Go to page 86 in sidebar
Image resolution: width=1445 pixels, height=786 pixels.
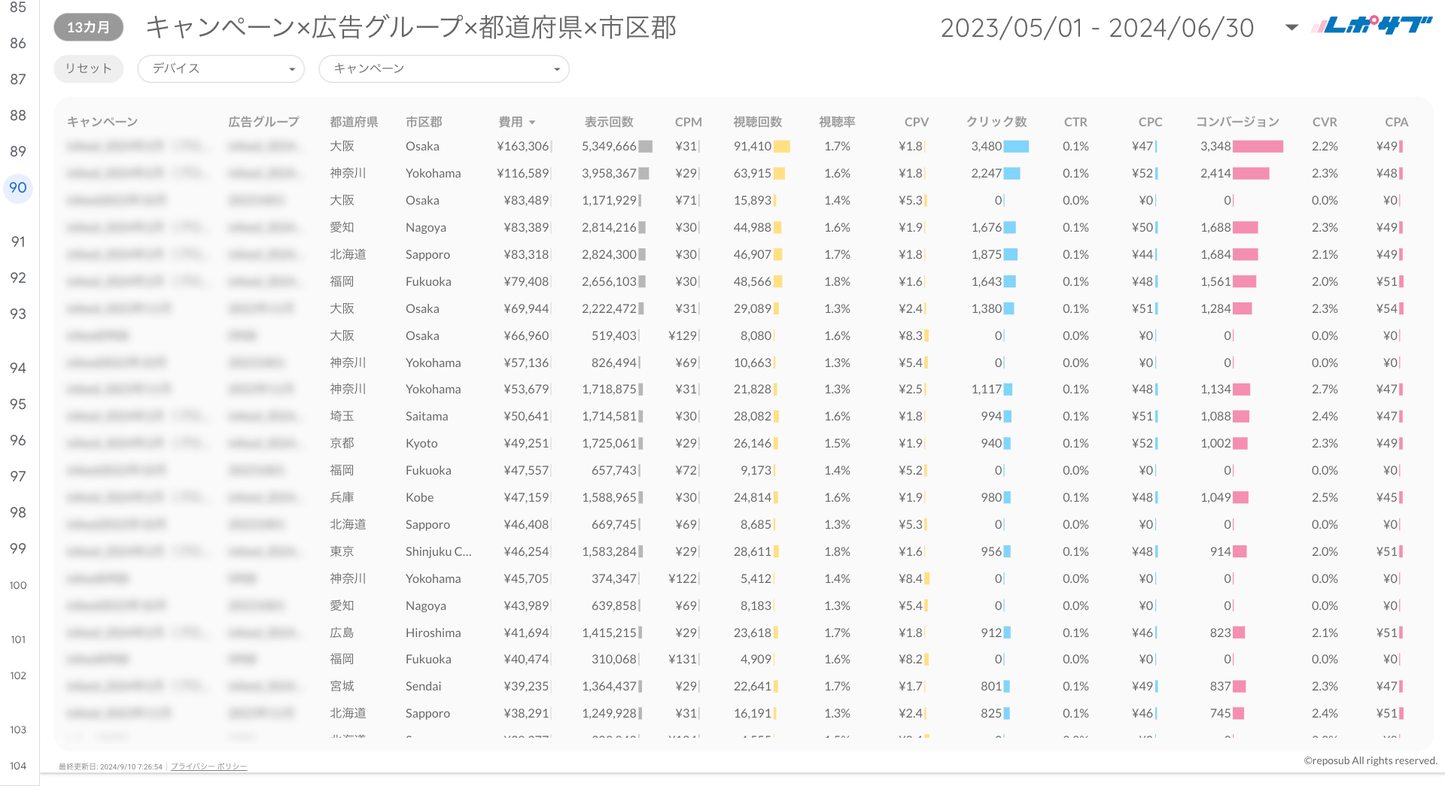[18, 43]
